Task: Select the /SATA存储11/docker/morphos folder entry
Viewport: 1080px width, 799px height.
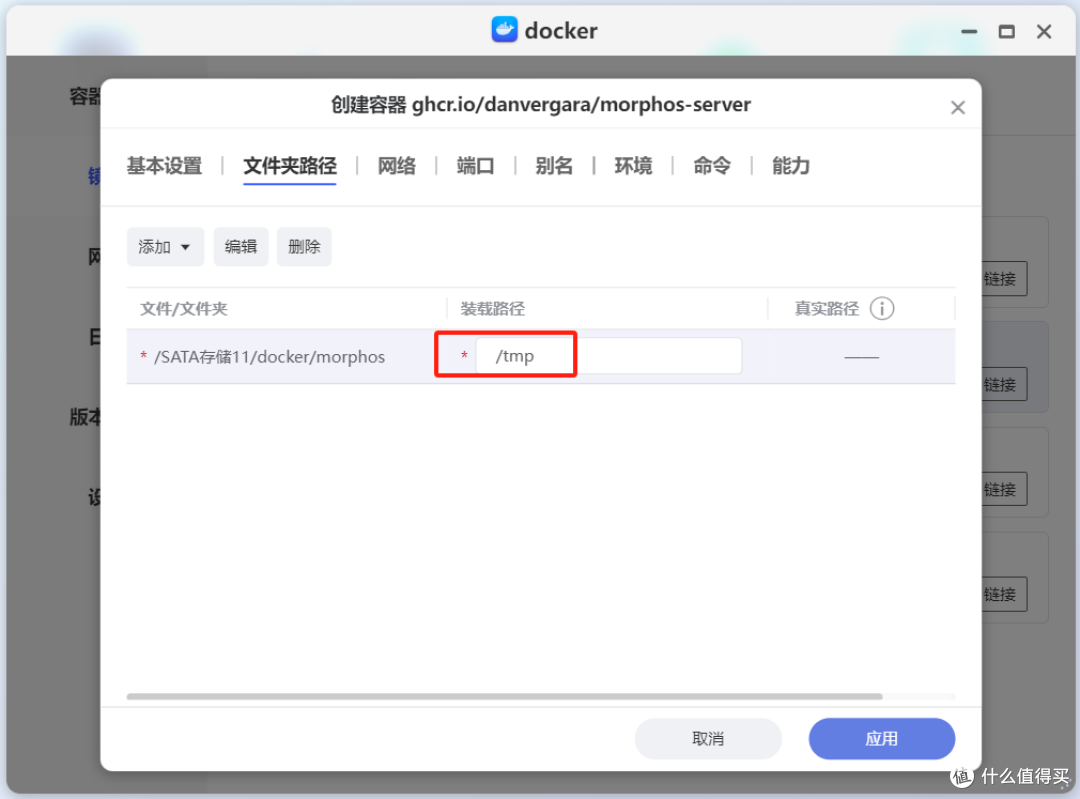Action: tap(269, 357)
